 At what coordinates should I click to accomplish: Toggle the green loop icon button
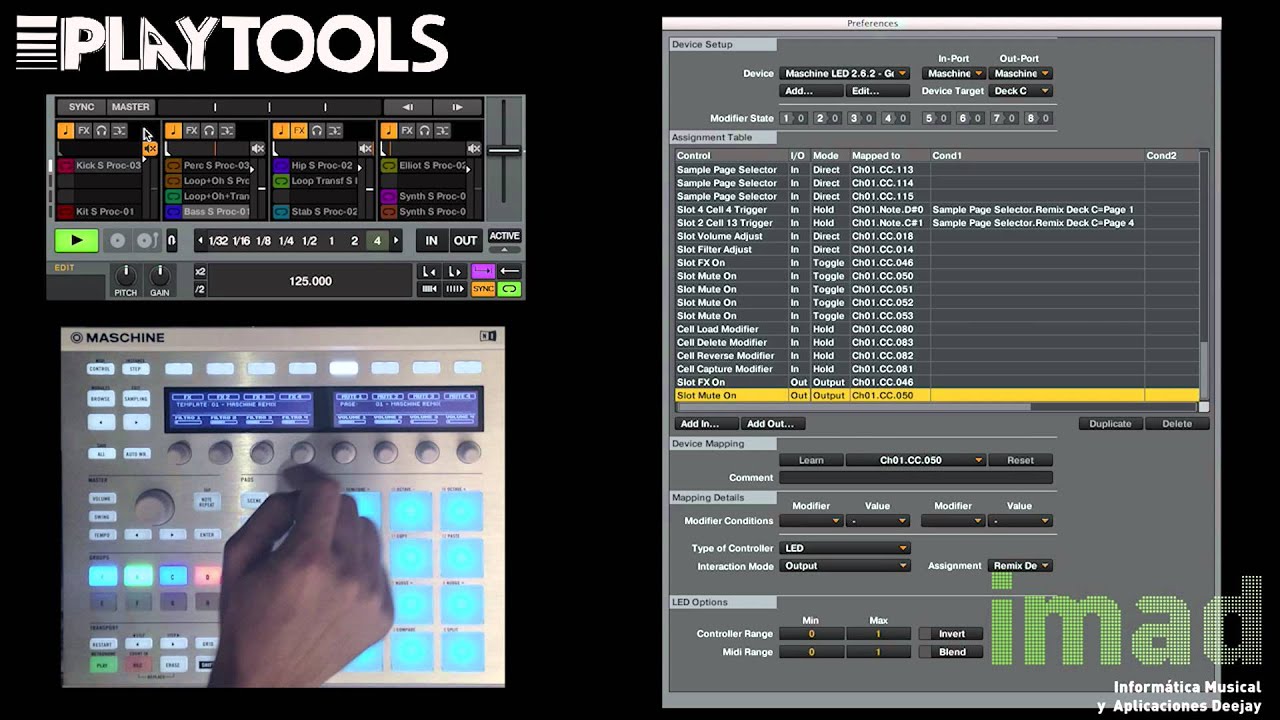(510, 289)
